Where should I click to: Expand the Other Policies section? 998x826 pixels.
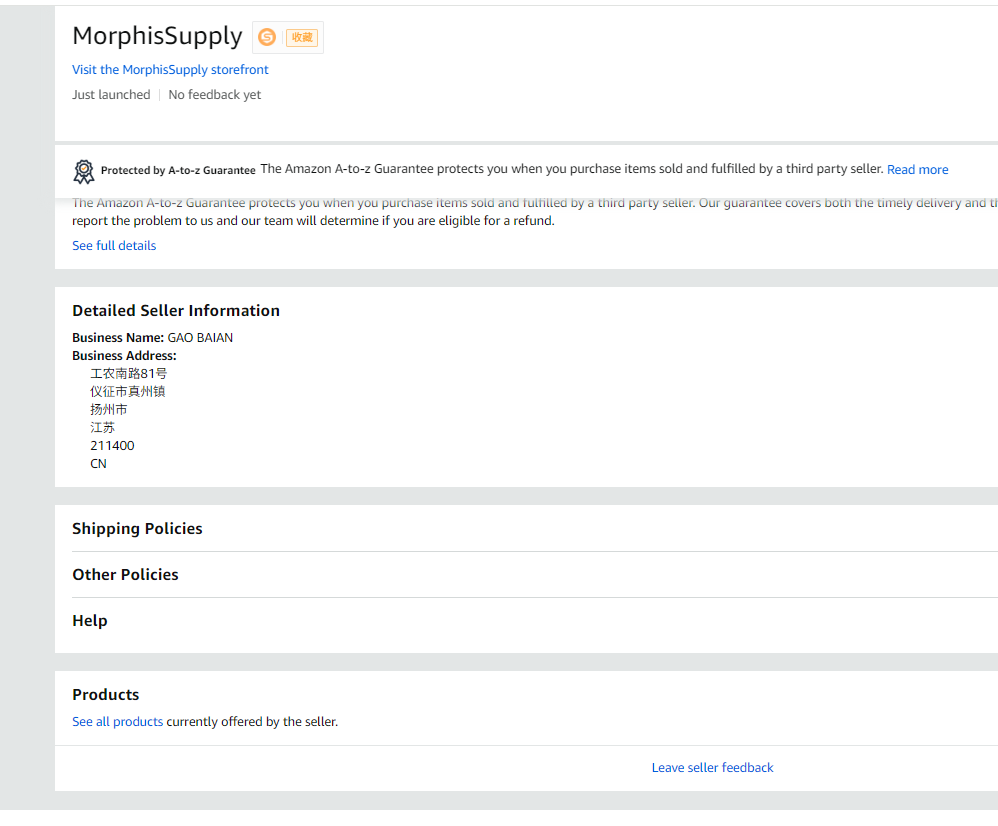pos(125,574)
